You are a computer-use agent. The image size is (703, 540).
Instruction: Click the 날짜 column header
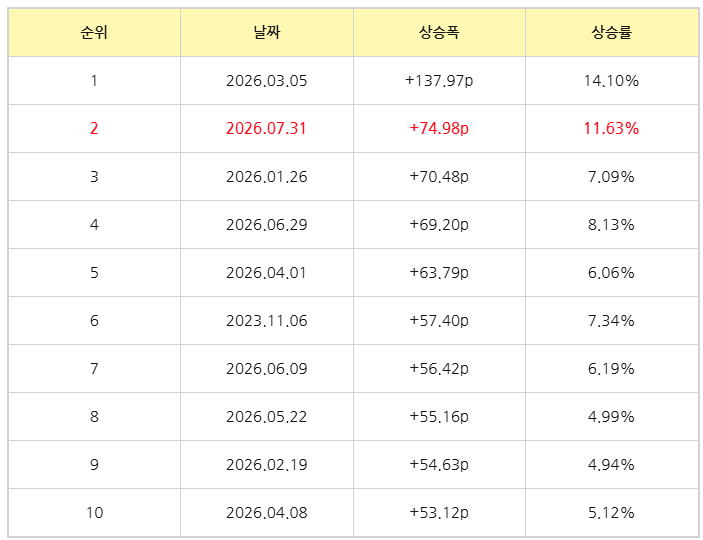pyautogui.click(x=267, y=32)
